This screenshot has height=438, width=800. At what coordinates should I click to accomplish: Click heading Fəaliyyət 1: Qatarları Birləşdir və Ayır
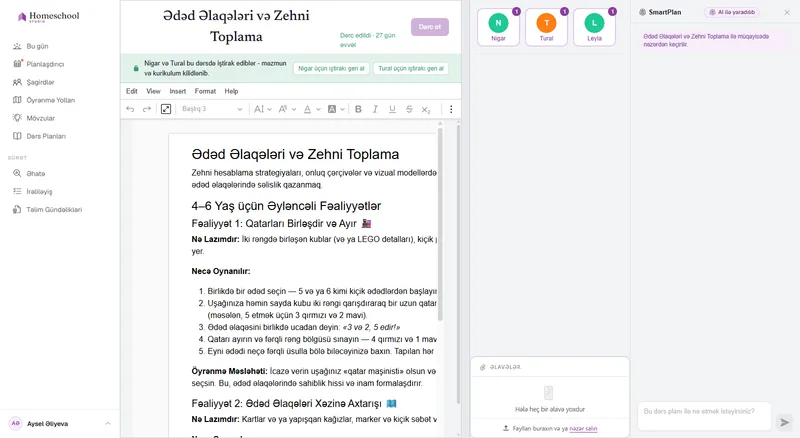point(281,224)
